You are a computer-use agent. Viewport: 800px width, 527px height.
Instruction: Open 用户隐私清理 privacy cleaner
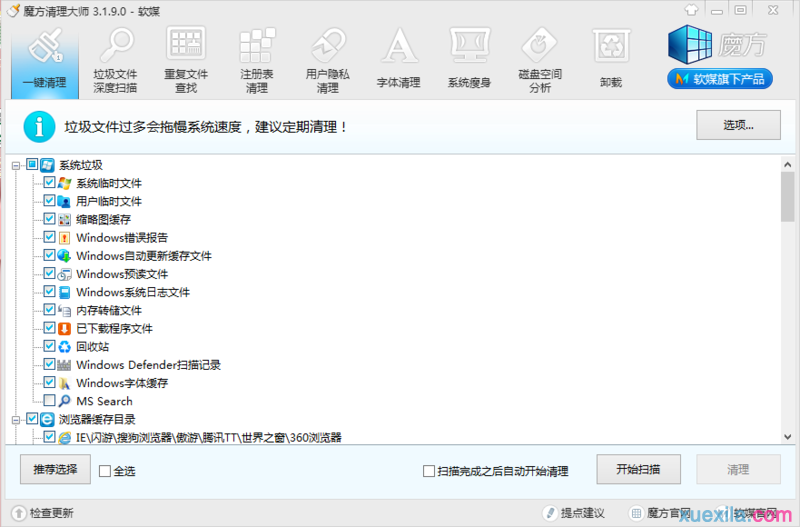(x=328, y=60)
